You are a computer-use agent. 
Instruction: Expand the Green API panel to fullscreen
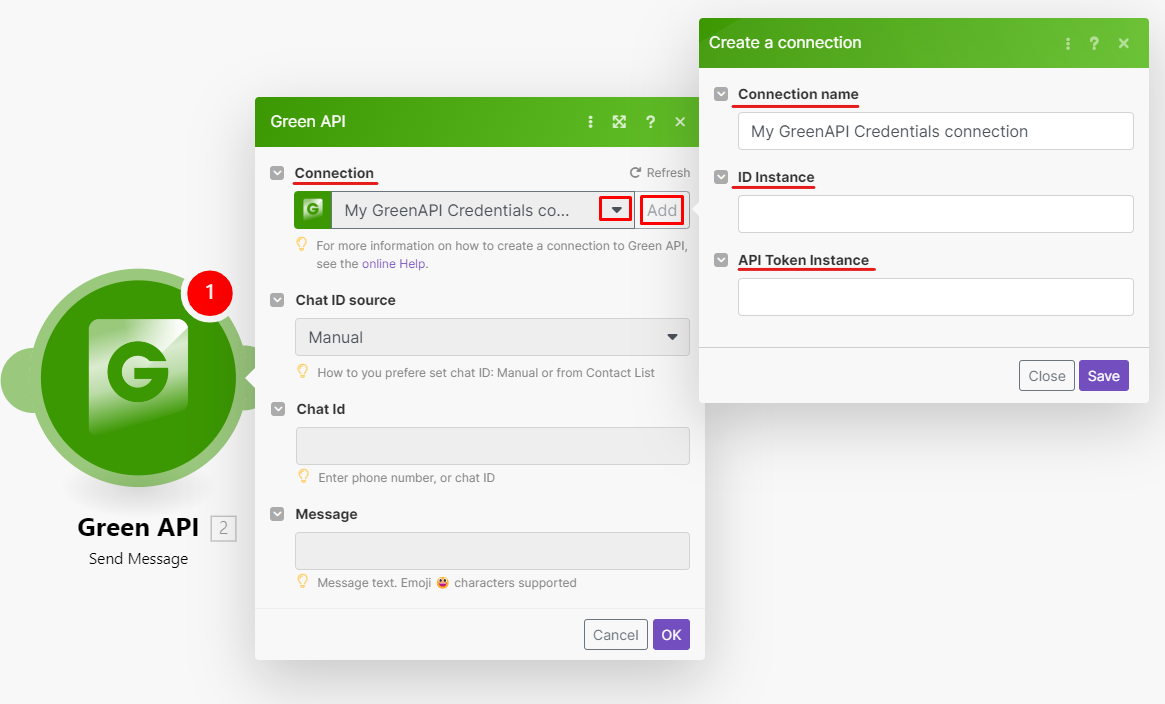click(x=619, y=122)
